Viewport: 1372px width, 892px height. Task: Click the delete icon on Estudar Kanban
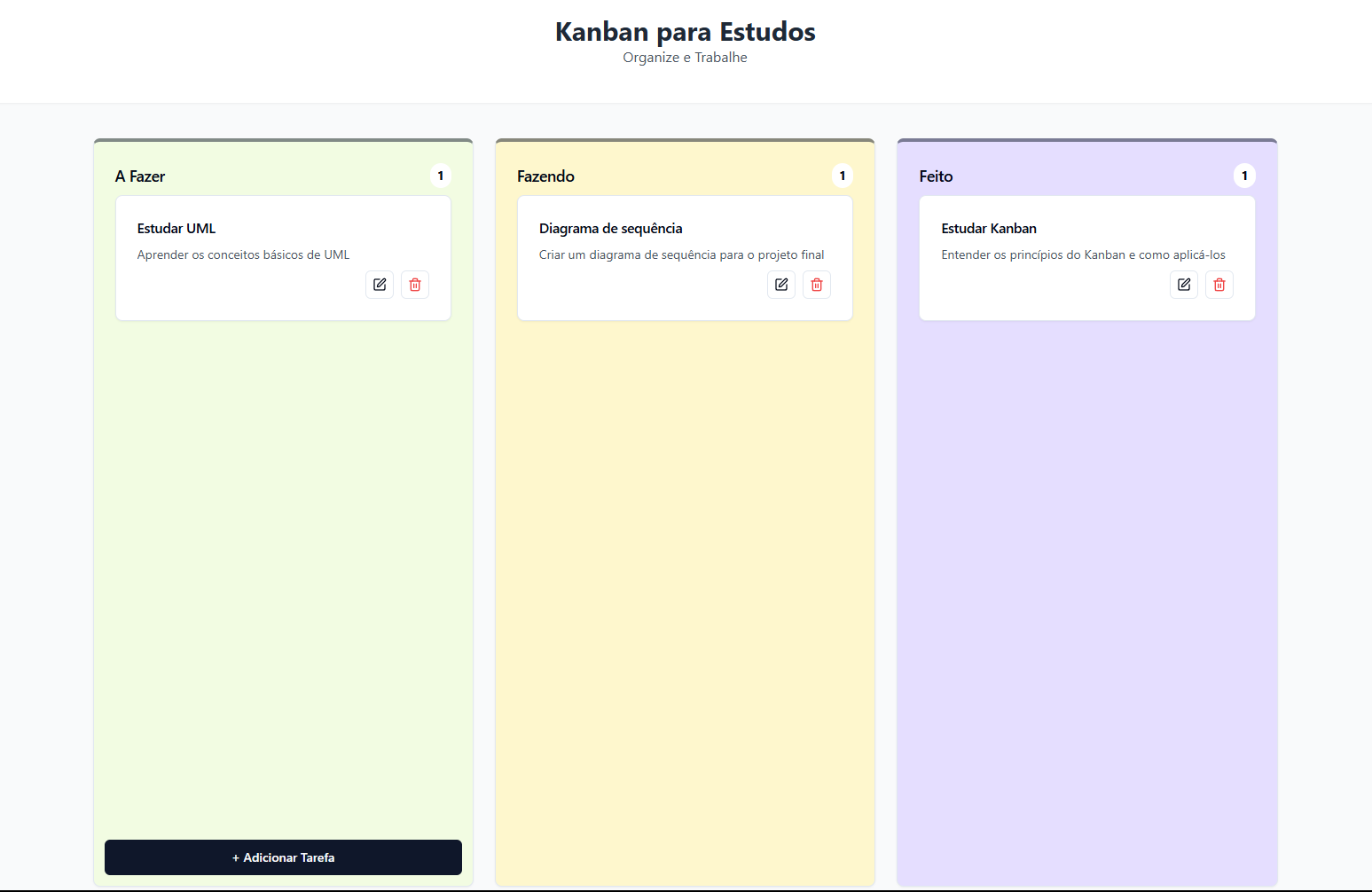(x=1219, y=284)
